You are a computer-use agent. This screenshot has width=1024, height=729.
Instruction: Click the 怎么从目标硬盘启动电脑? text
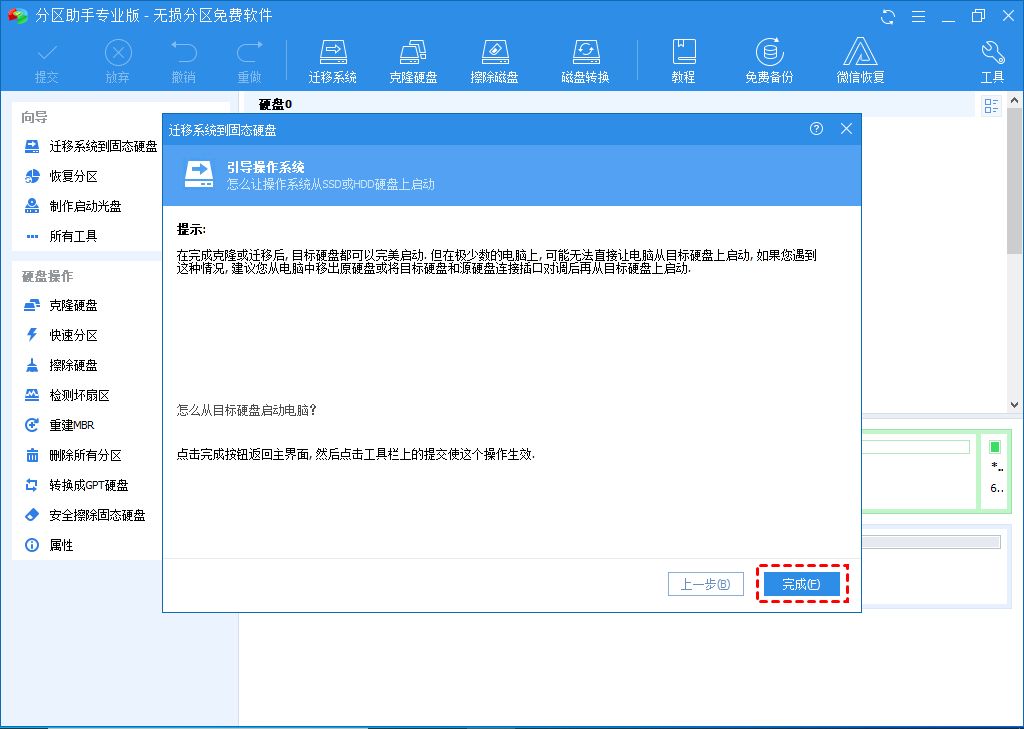pyautogui.click(x=247, y=410)
